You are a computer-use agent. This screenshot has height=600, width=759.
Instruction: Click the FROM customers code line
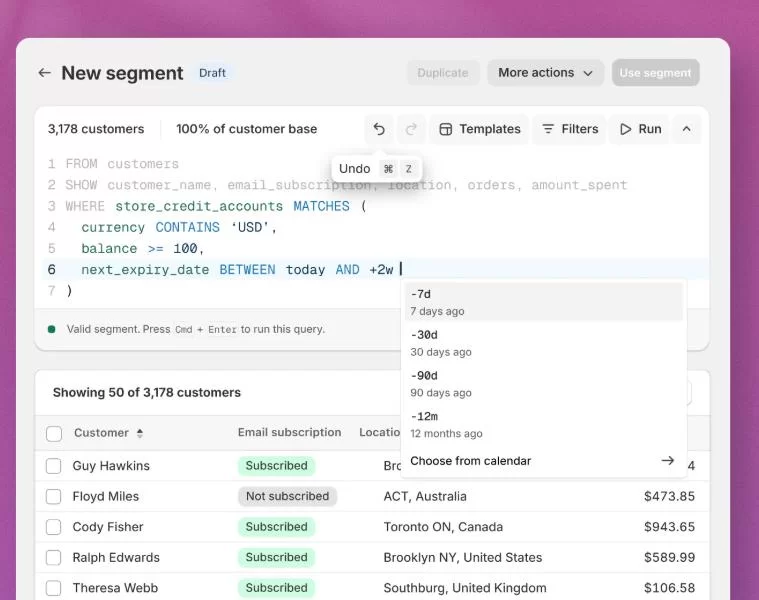point(122,164)
